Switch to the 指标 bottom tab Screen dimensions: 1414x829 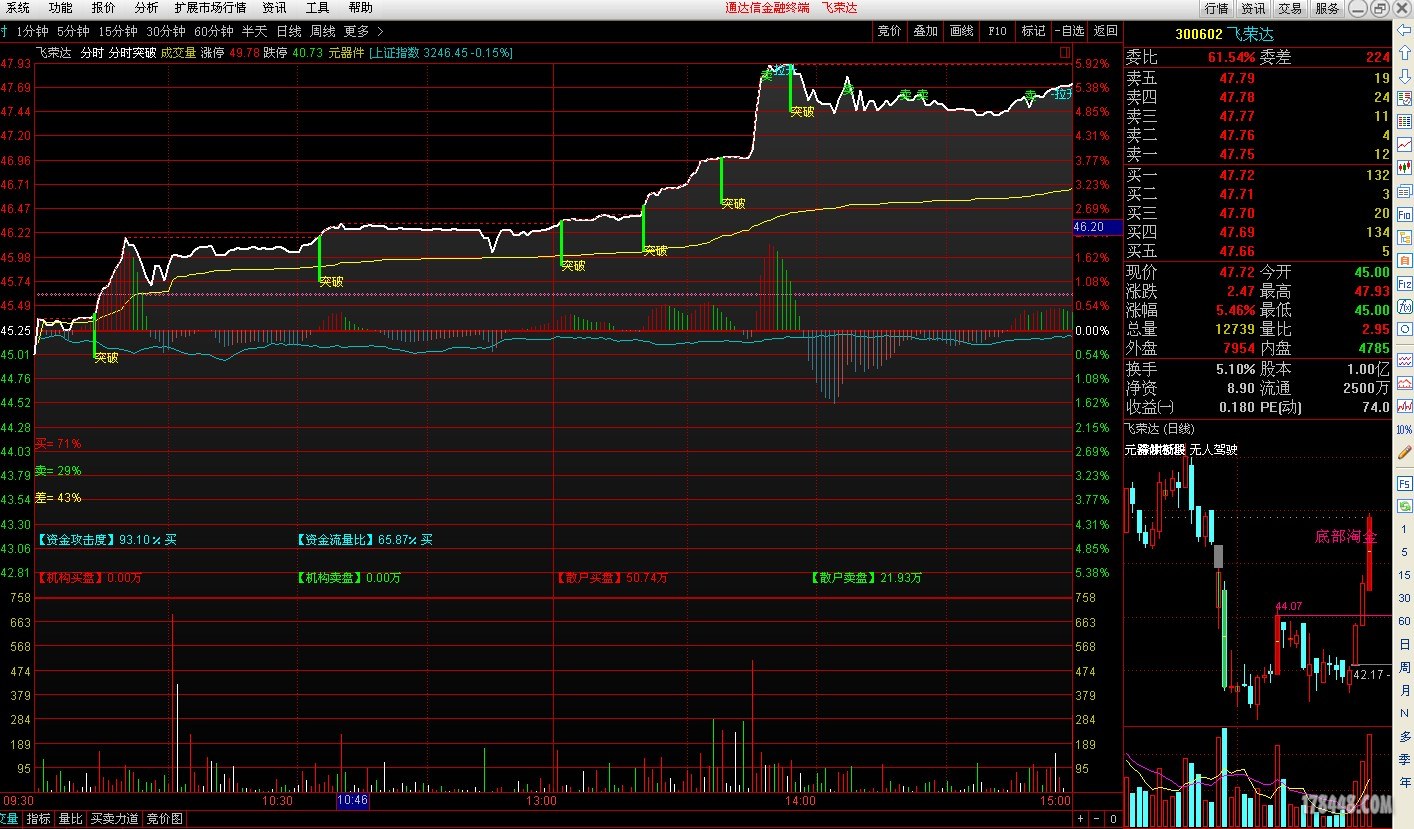click(38, 818)
